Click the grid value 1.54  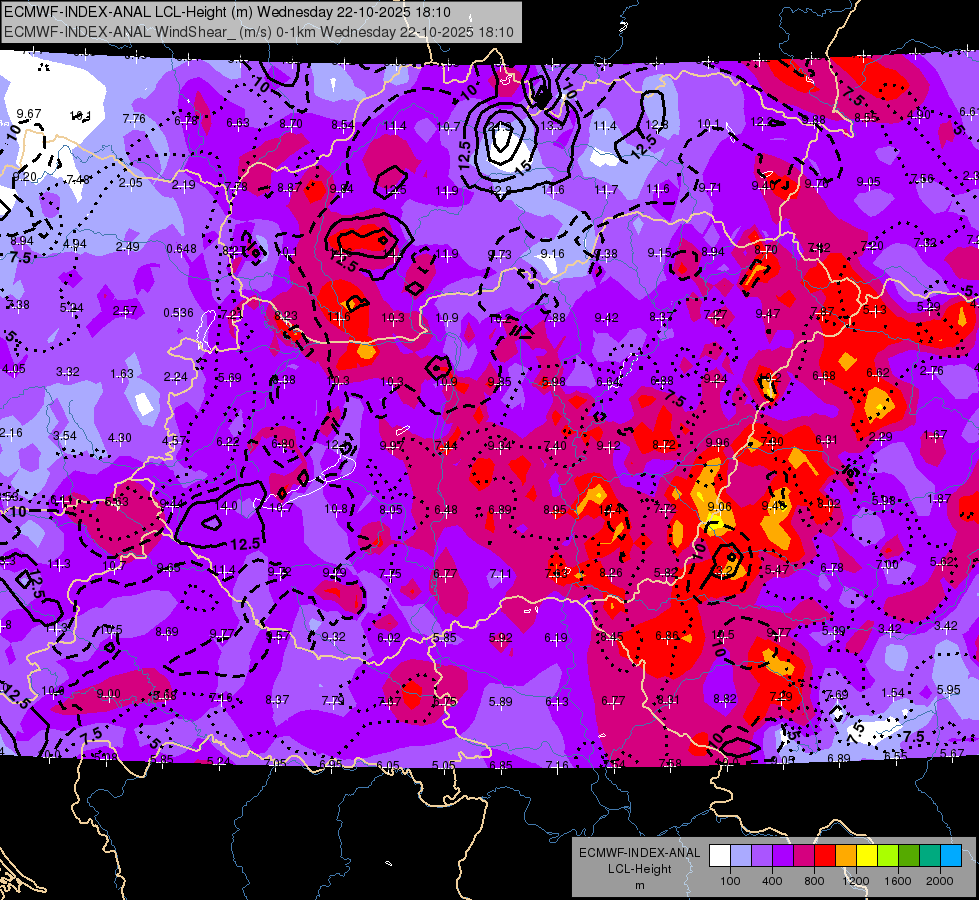(x=893, y=692)
